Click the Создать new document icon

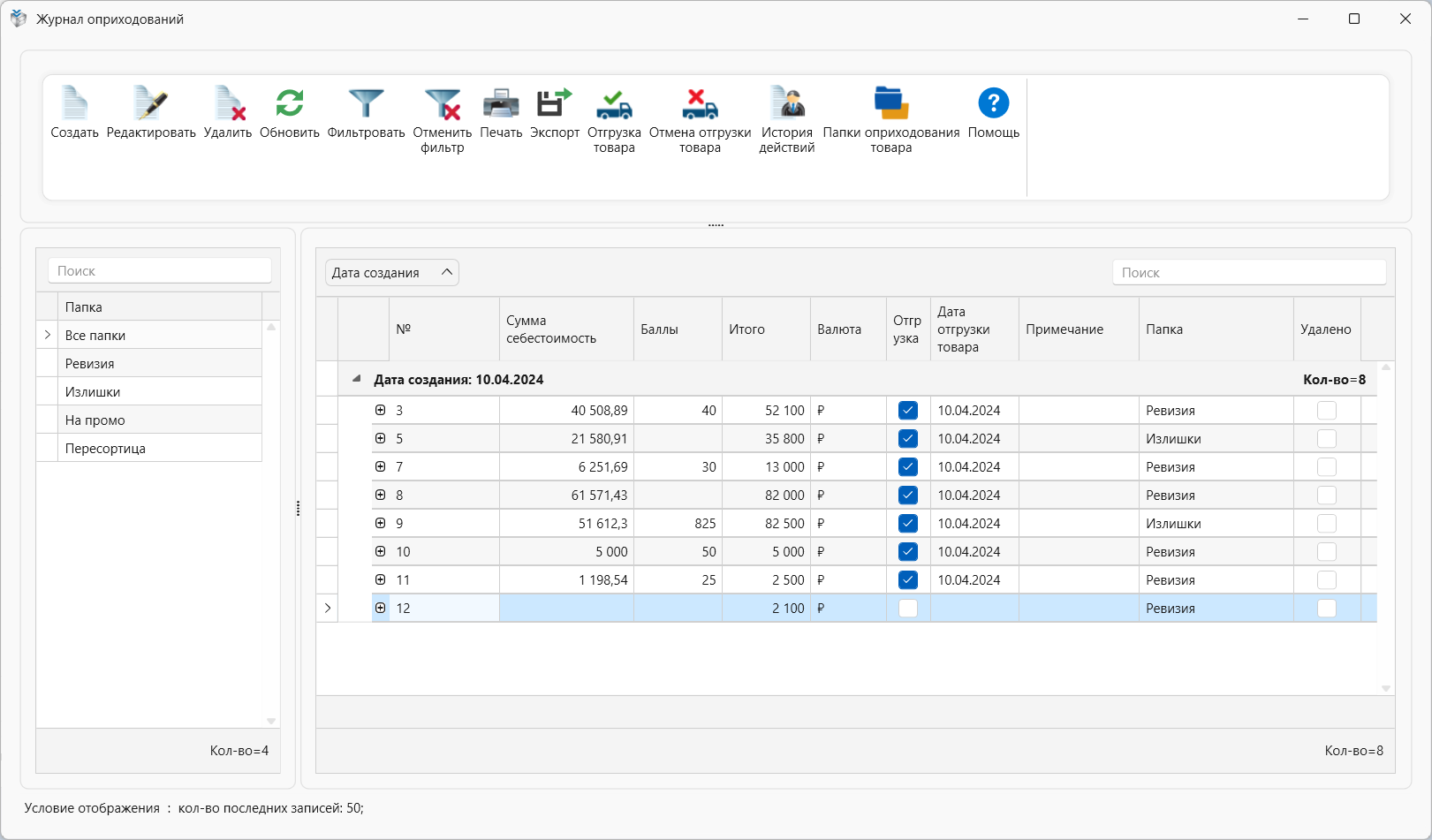[74, 103]
